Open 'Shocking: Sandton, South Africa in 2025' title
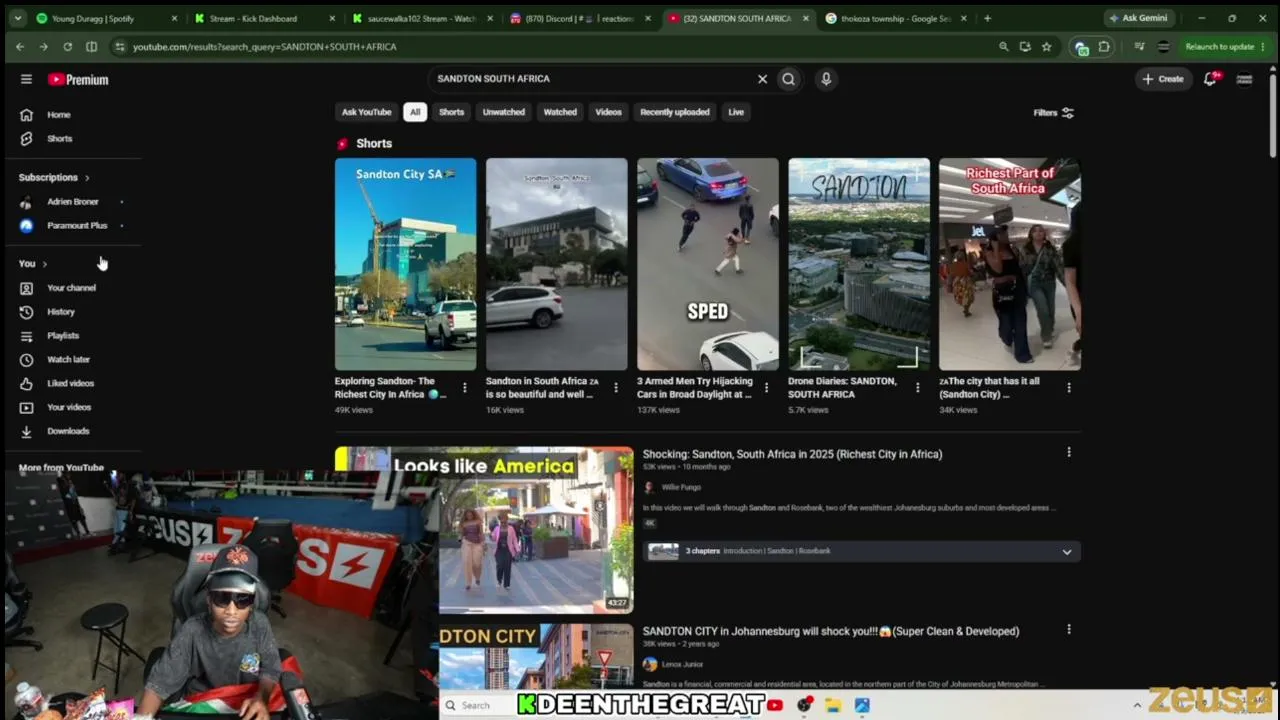Screen dimensions: 1280x720 [x=792, y=454]
